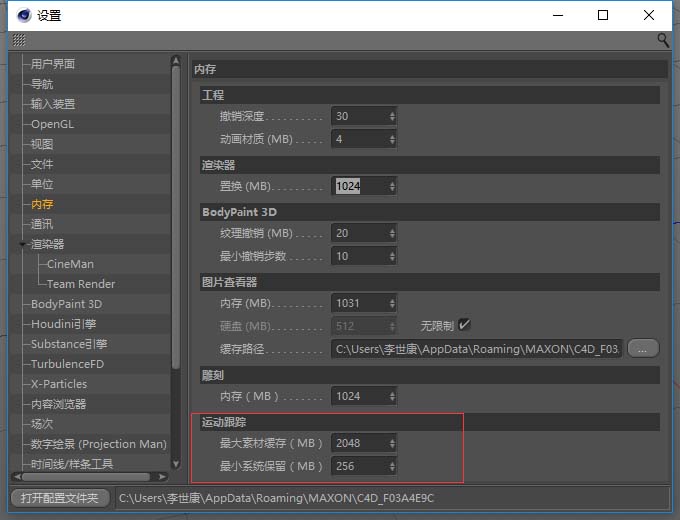Click the 缓存路径 path field
The image size is (680, 520).
(477, 349)
